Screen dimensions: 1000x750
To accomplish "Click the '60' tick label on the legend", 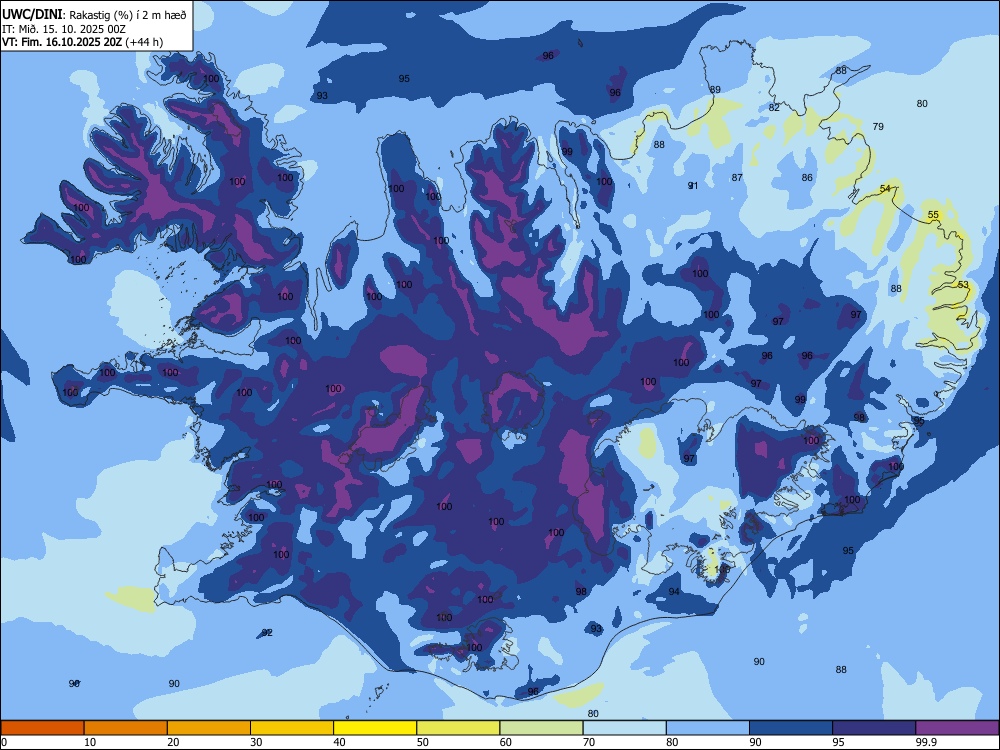I will (506, 742).
